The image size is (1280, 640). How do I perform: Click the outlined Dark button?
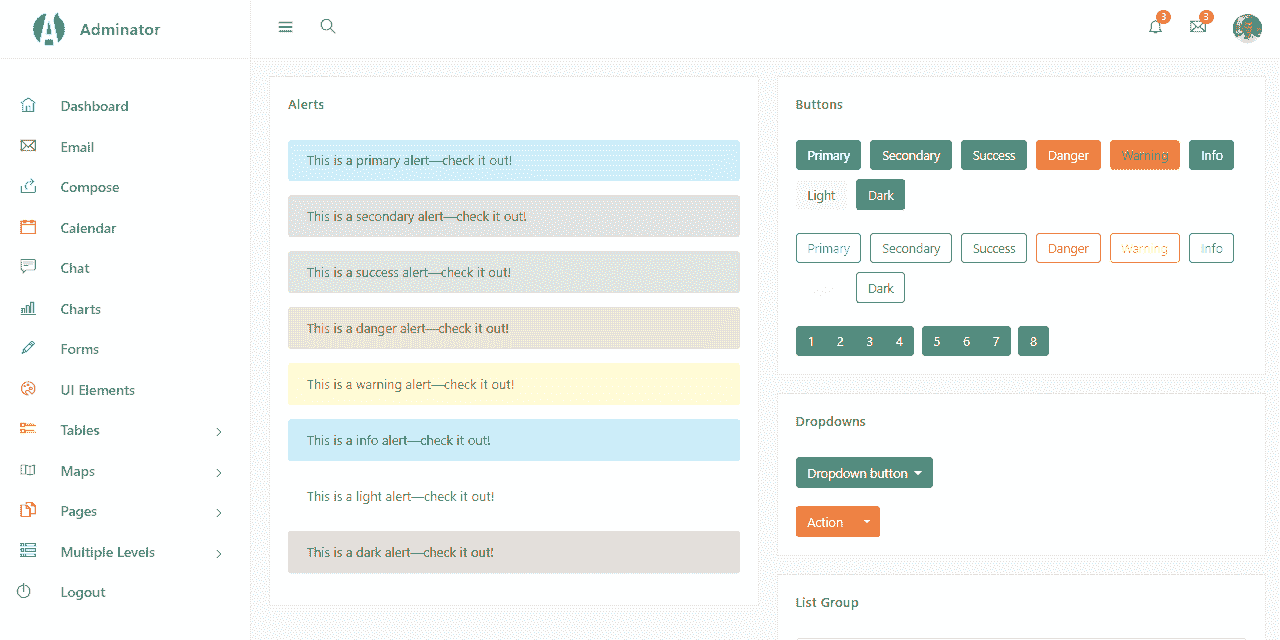tap(881, 288)
